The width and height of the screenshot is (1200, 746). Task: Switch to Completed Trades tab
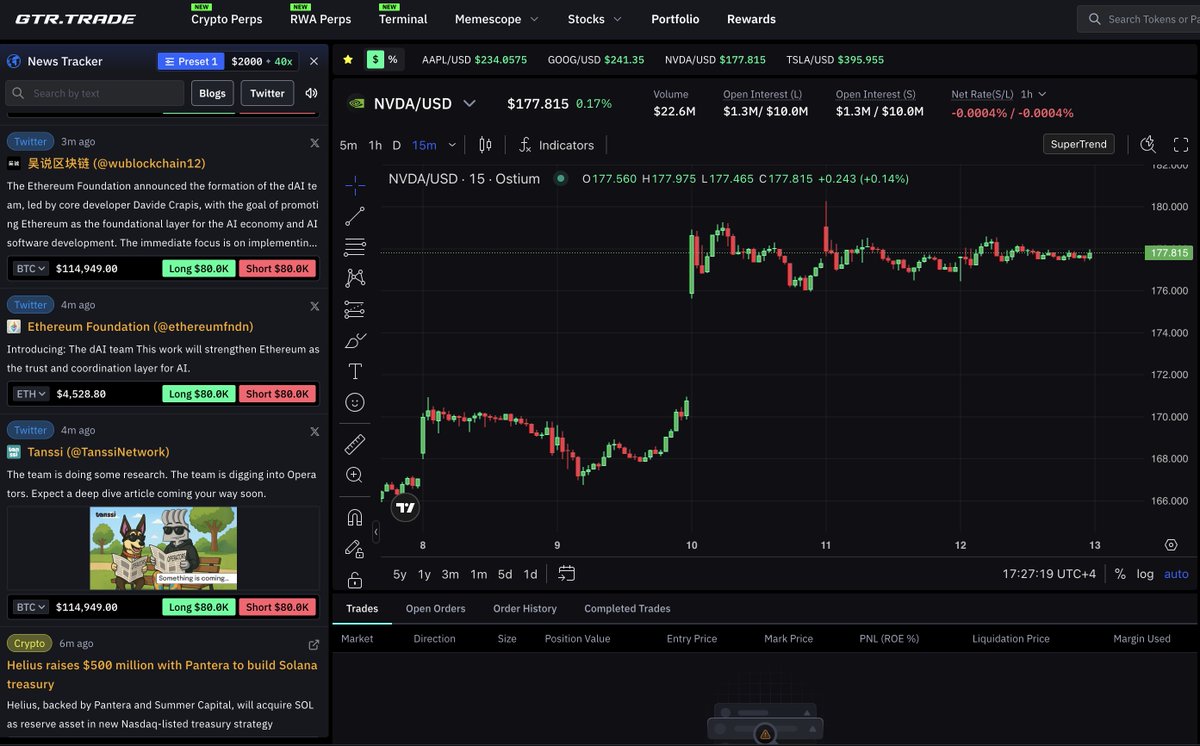tap(627, 608)
